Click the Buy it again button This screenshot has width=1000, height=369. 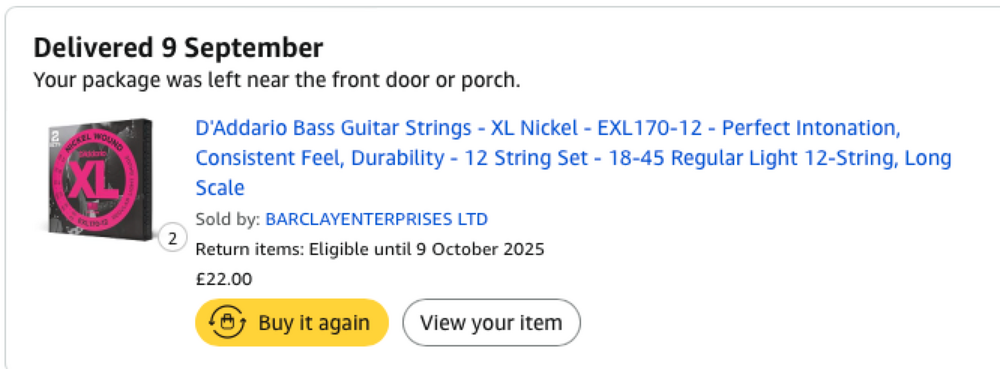click(x=292, y=322)
